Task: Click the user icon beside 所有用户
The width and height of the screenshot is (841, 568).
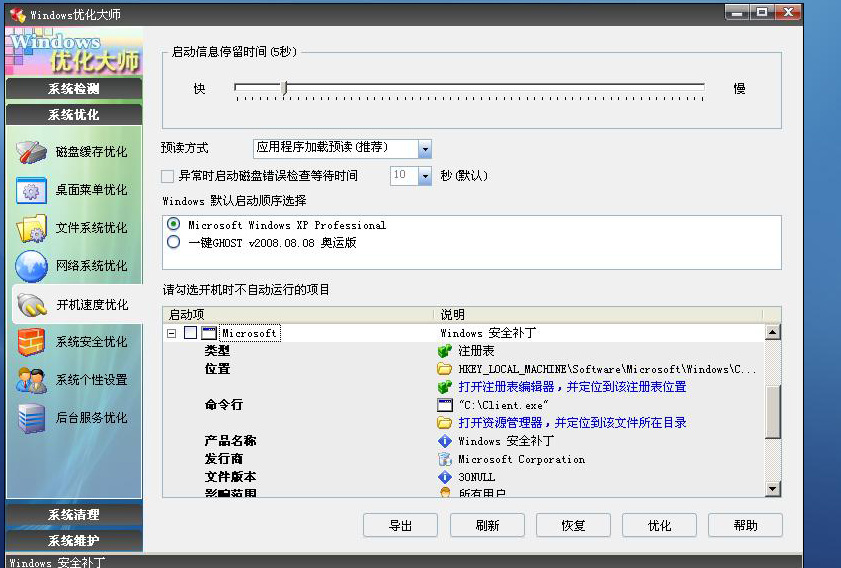Action: pos(445,492)
